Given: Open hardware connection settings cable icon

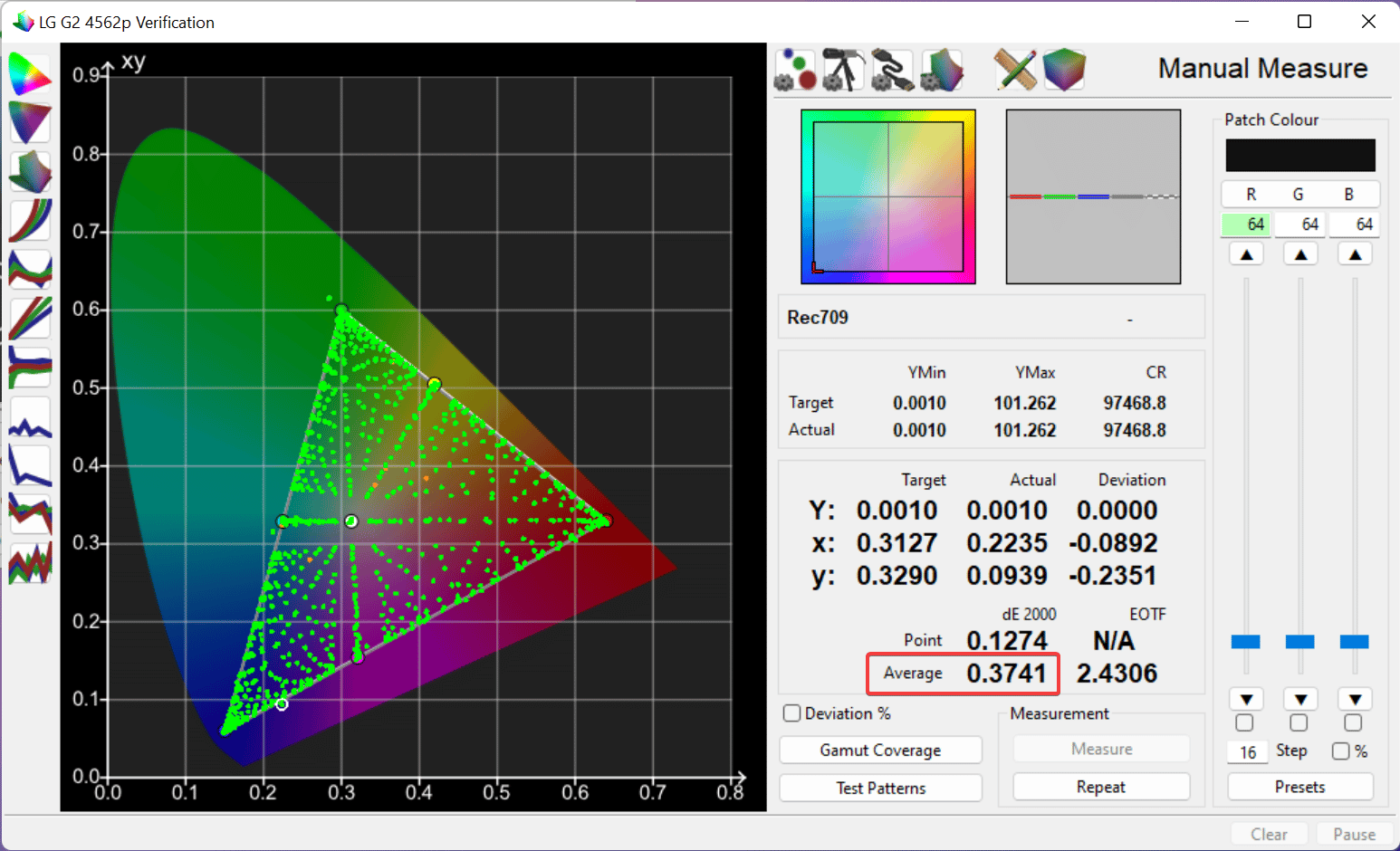Looking at the screenshot, I should 892,70.
